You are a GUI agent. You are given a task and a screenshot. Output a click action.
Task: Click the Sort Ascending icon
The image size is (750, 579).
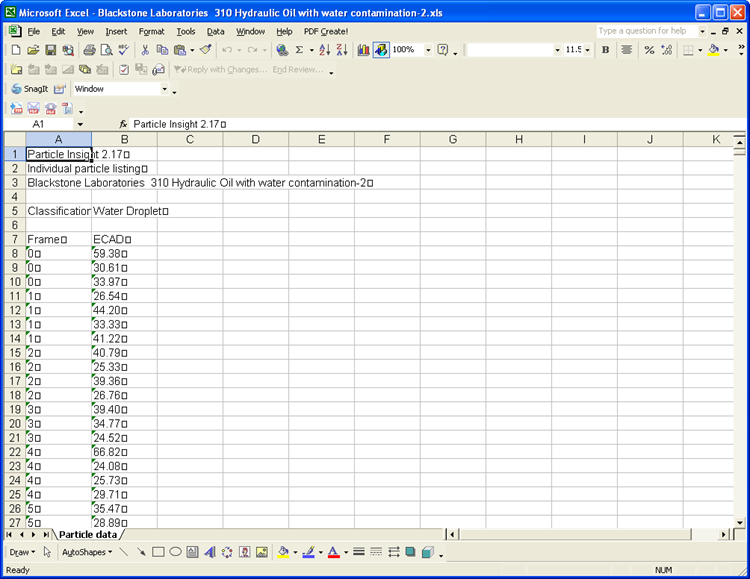click(325, 50)
